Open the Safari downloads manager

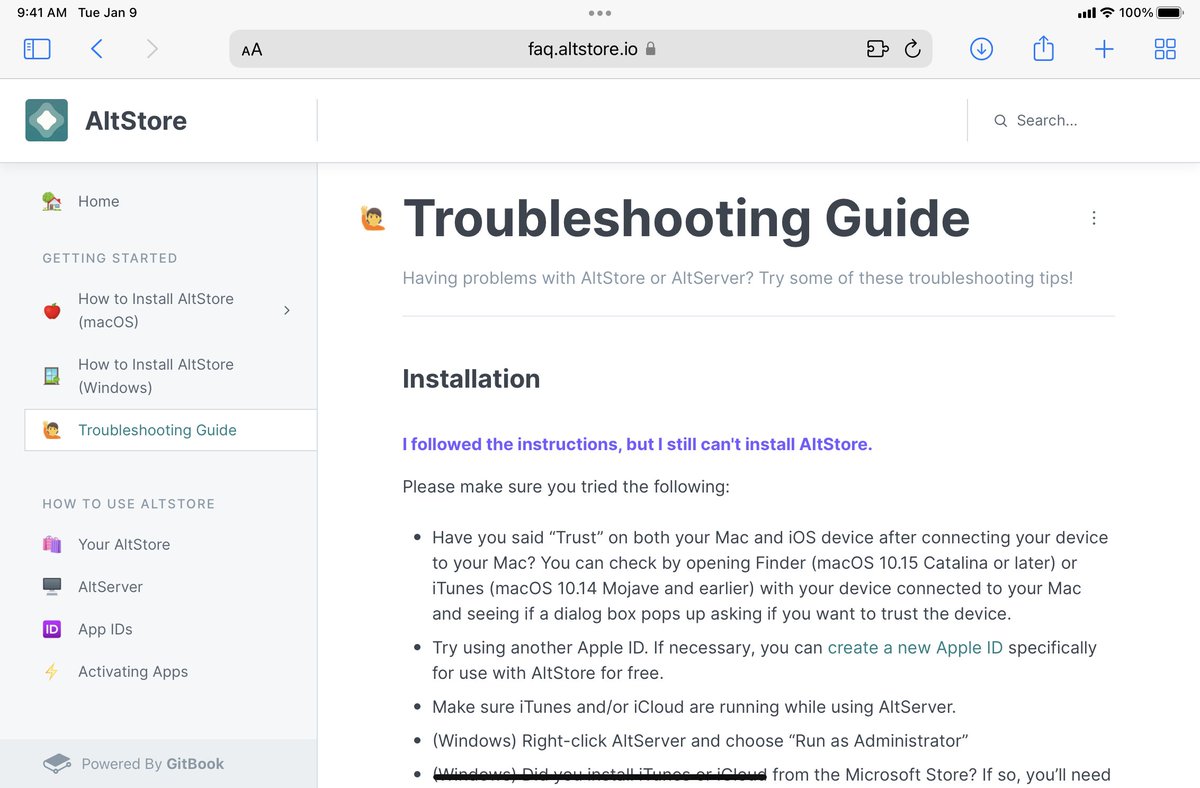click(x=981, y=48)
